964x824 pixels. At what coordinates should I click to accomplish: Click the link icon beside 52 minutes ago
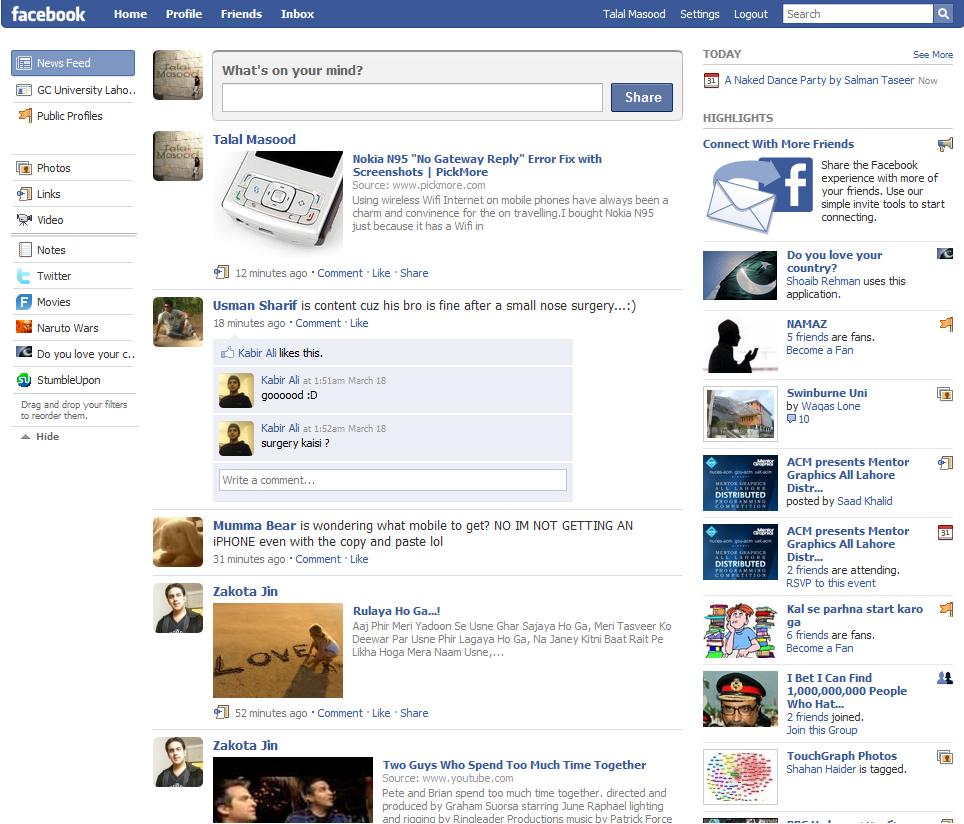click(x=221, y=712)
